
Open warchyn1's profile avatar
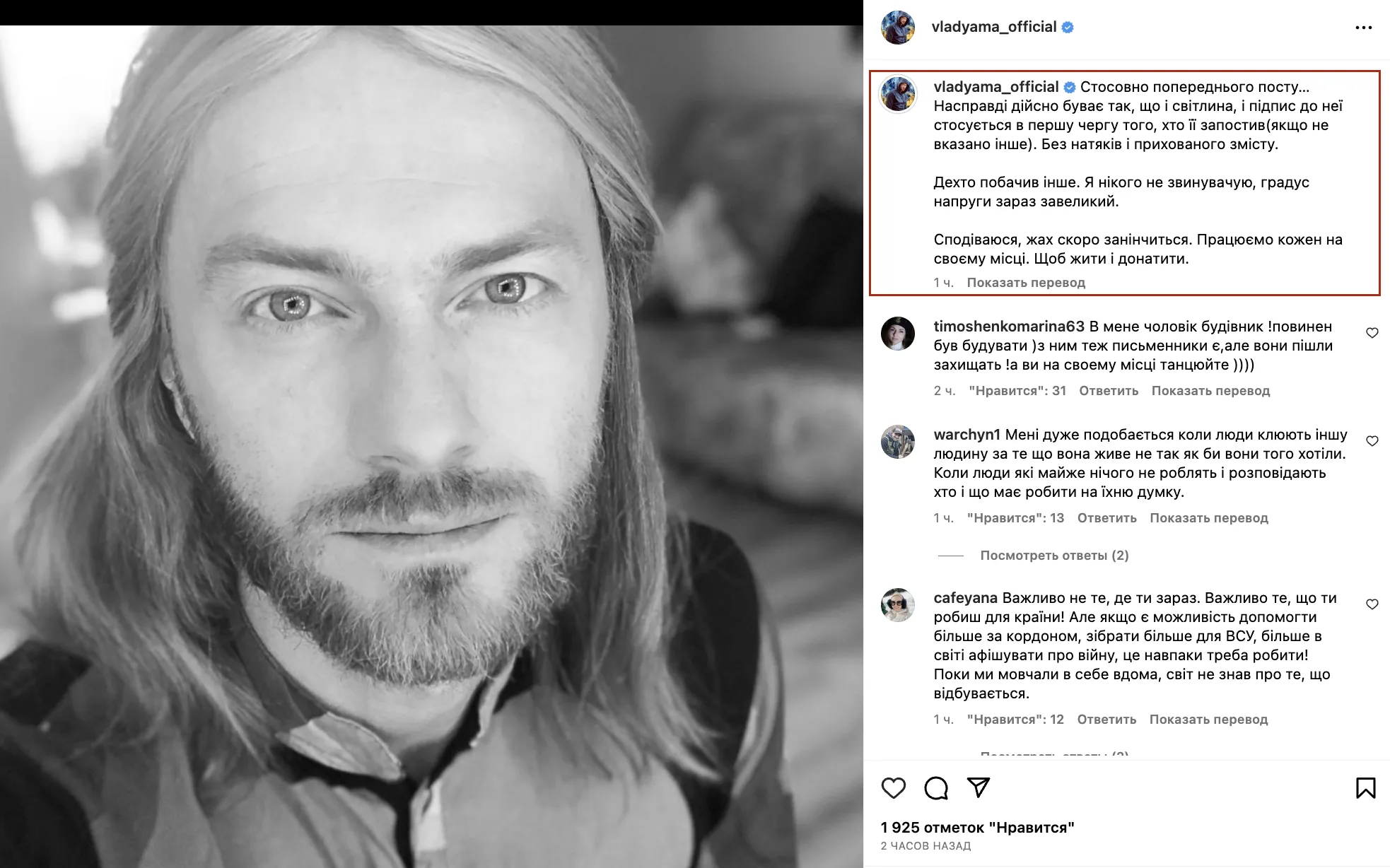coord(898,442)
